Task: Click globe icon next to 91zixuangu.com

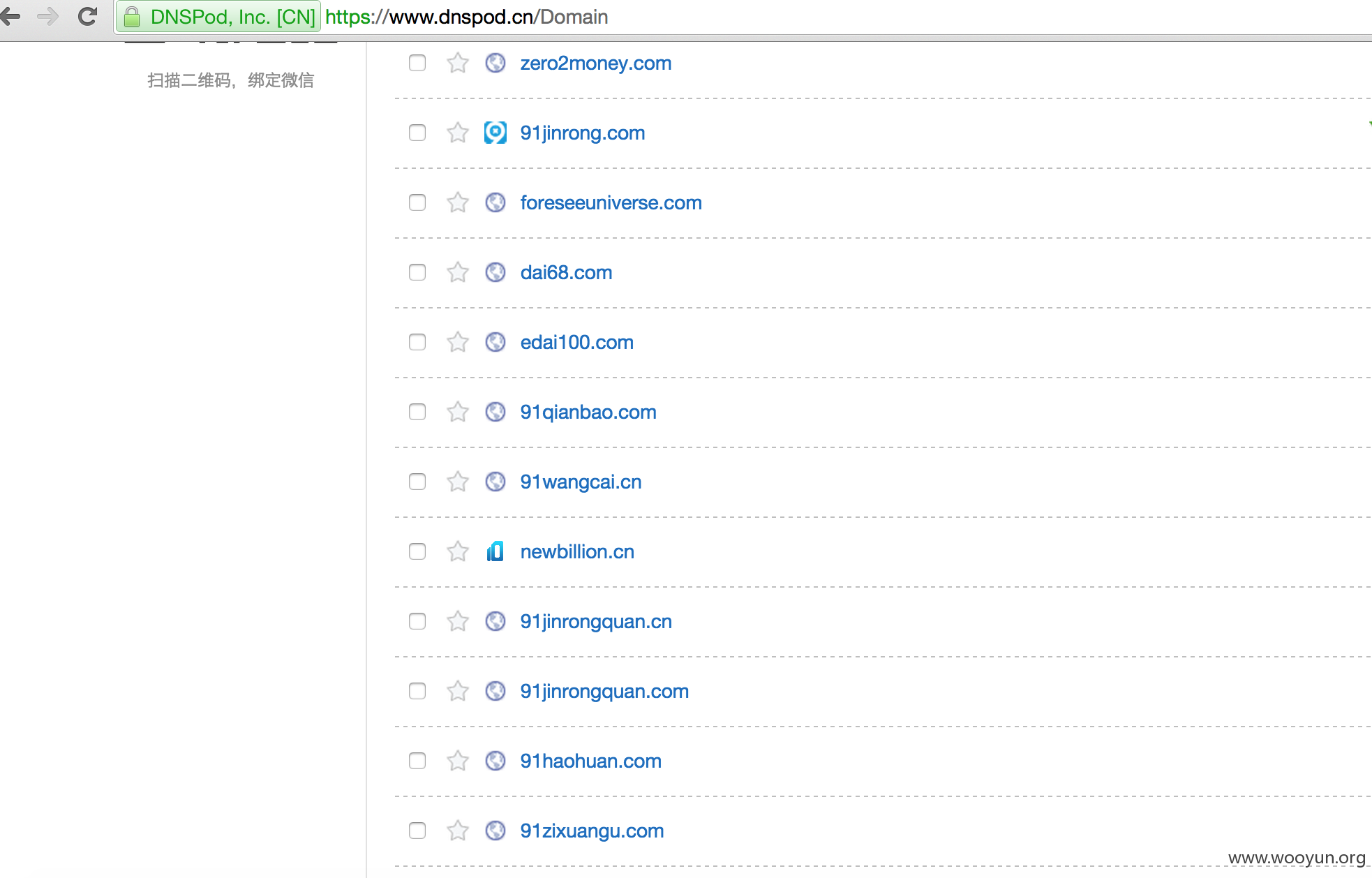Action: click(495, 831)
